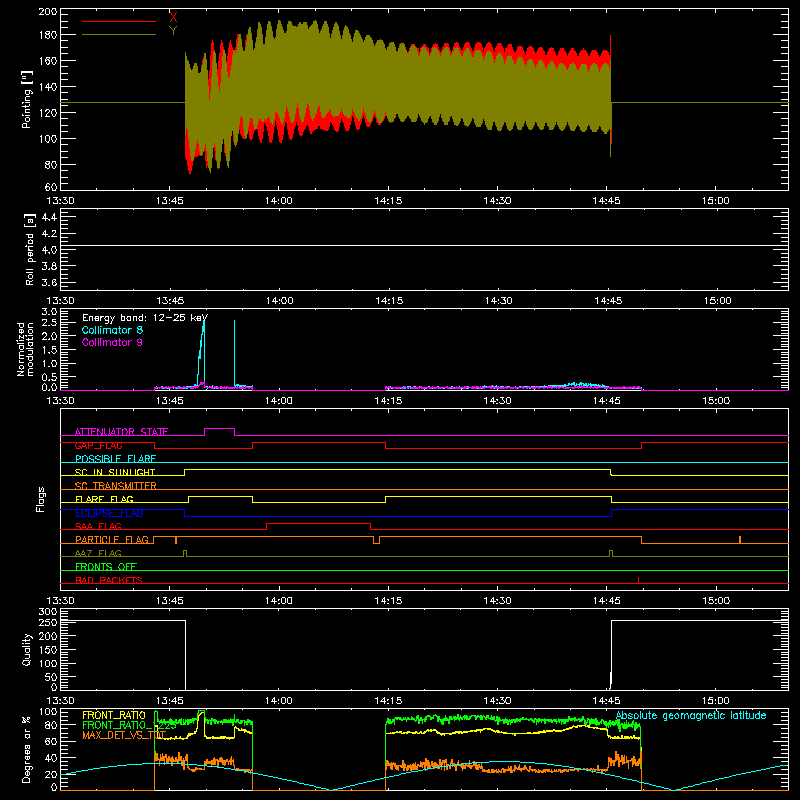The height and width of the screenshot is (800, 800).
Task: Click the 300 tick on Quality axis
Action: 47,612
